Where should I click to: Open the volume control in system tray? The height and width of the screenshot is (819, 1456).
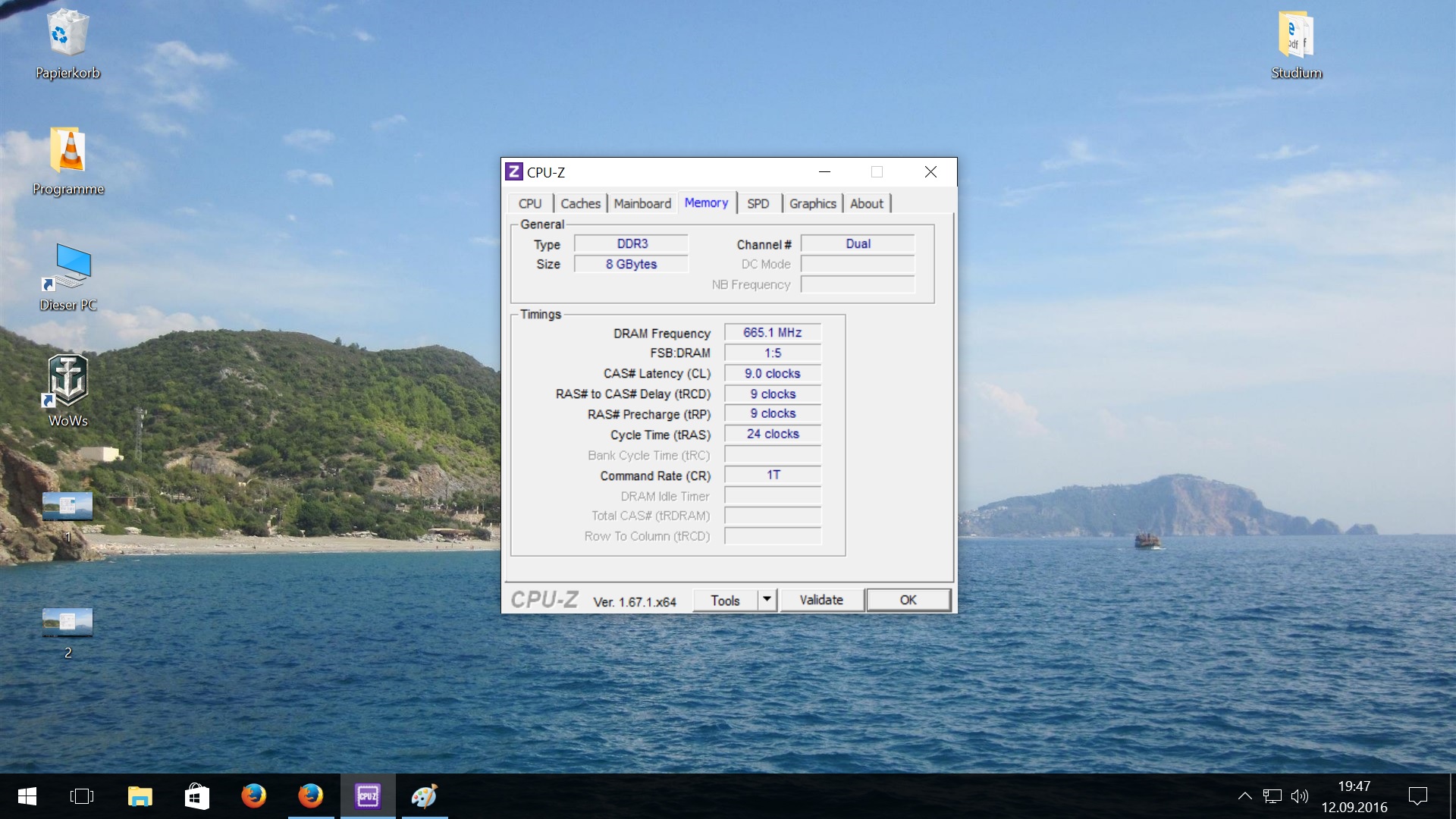[1300, 796]
